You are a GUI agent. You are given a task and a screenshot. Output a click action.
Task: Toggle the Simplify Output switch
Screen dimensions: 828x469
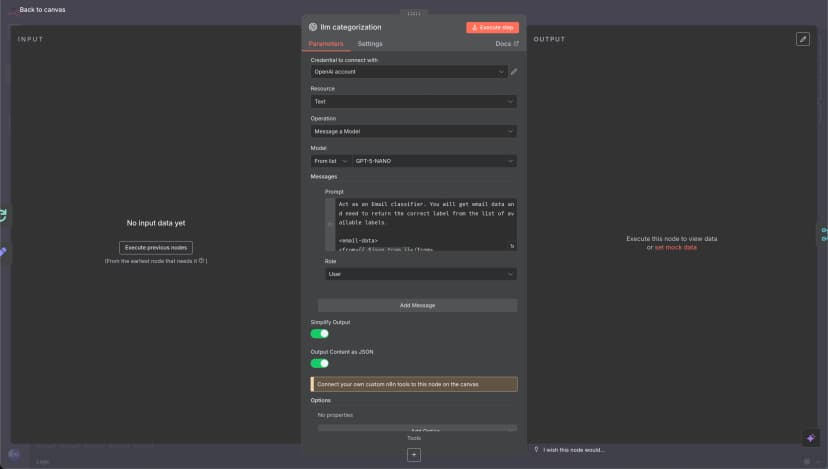pos(319,333)
